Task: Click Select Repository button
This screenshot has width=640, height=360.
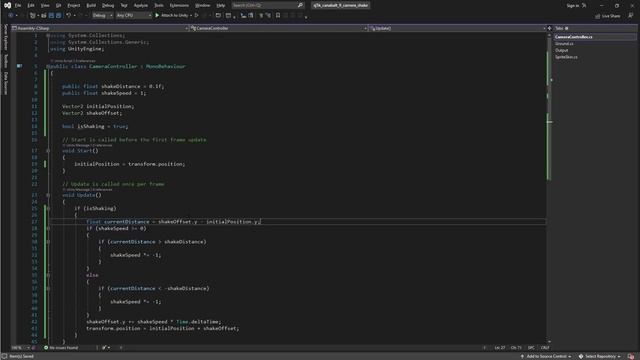Action: (600, 356)
